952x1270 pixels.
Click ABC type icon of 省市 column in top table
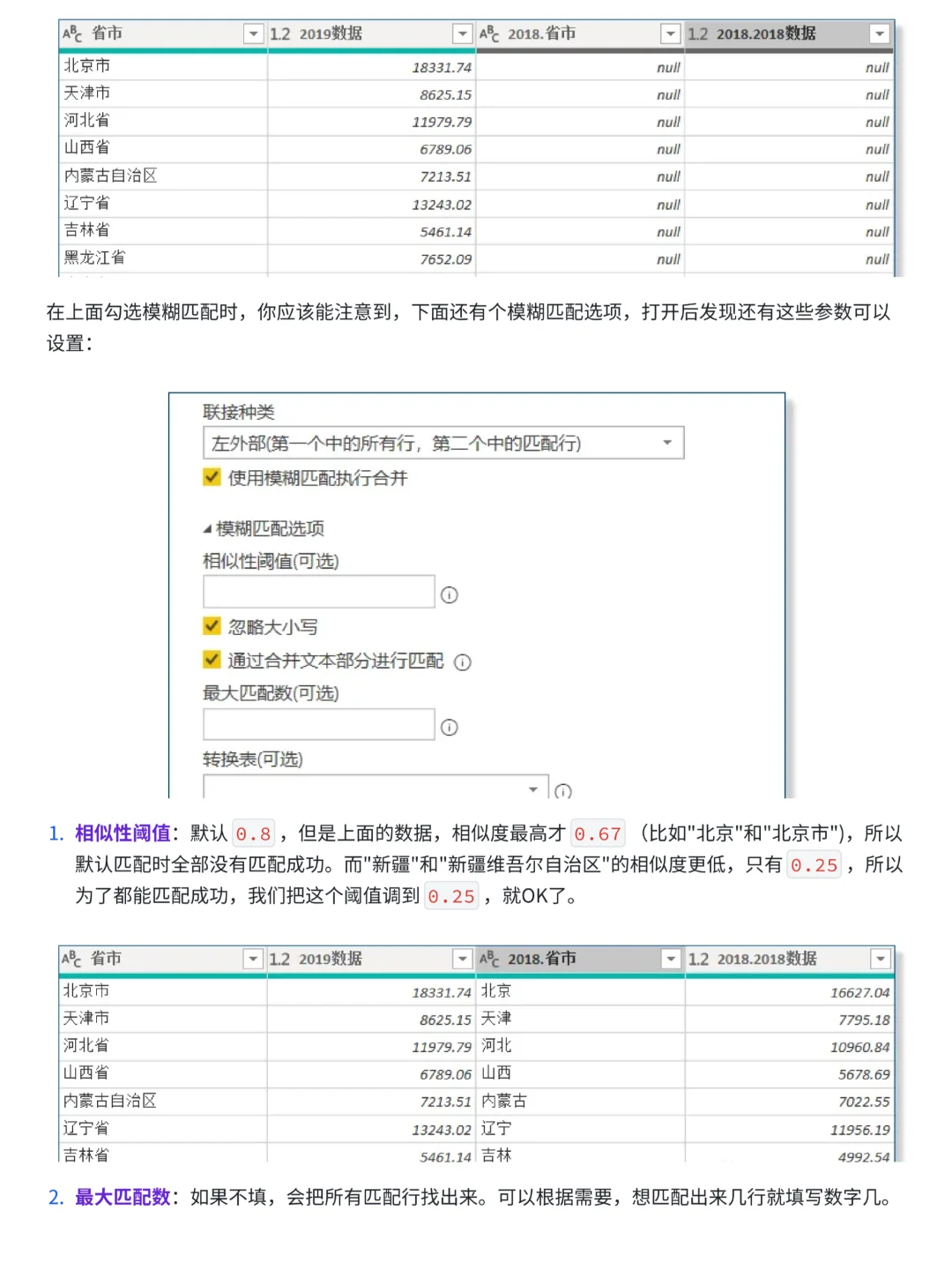(72, 34)
